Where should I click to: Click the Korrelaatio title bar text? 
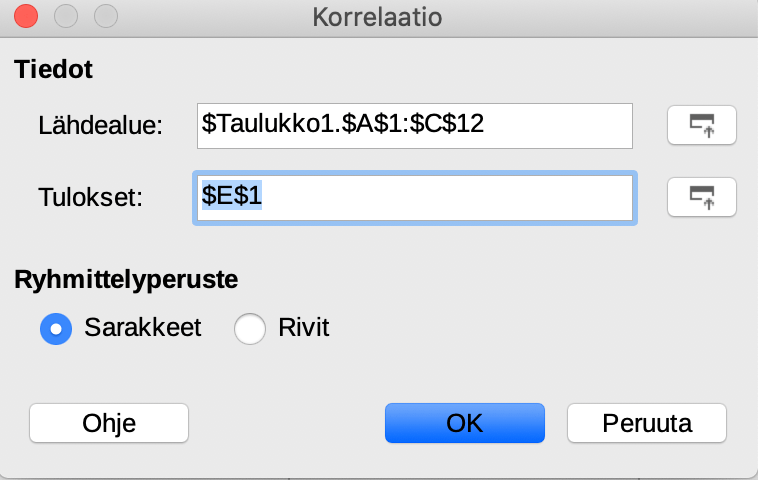(x=377, y=17)
